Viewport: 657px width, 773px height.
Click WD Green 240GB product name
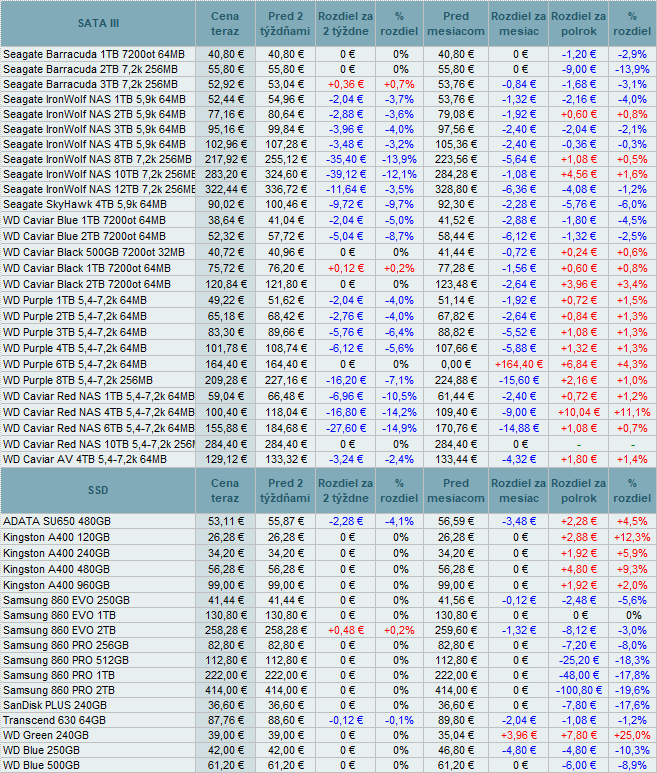pos(46,736)
